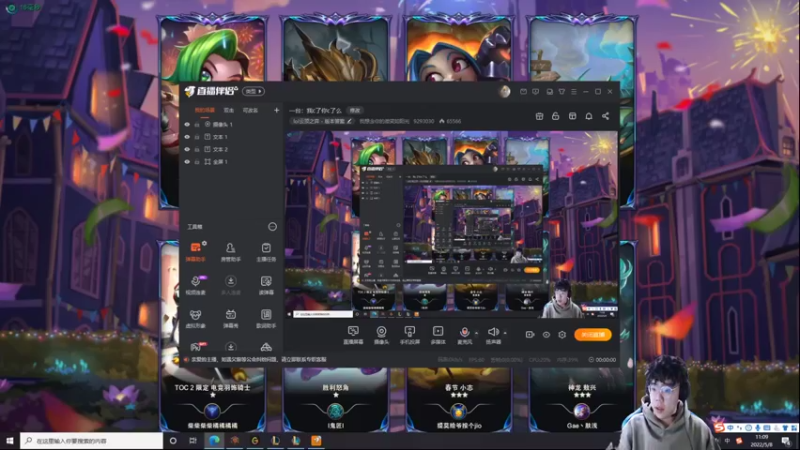Screen dimensions: 800x450
Task: Select the 全屏 1 source row
Action: [x=232, y=162]
